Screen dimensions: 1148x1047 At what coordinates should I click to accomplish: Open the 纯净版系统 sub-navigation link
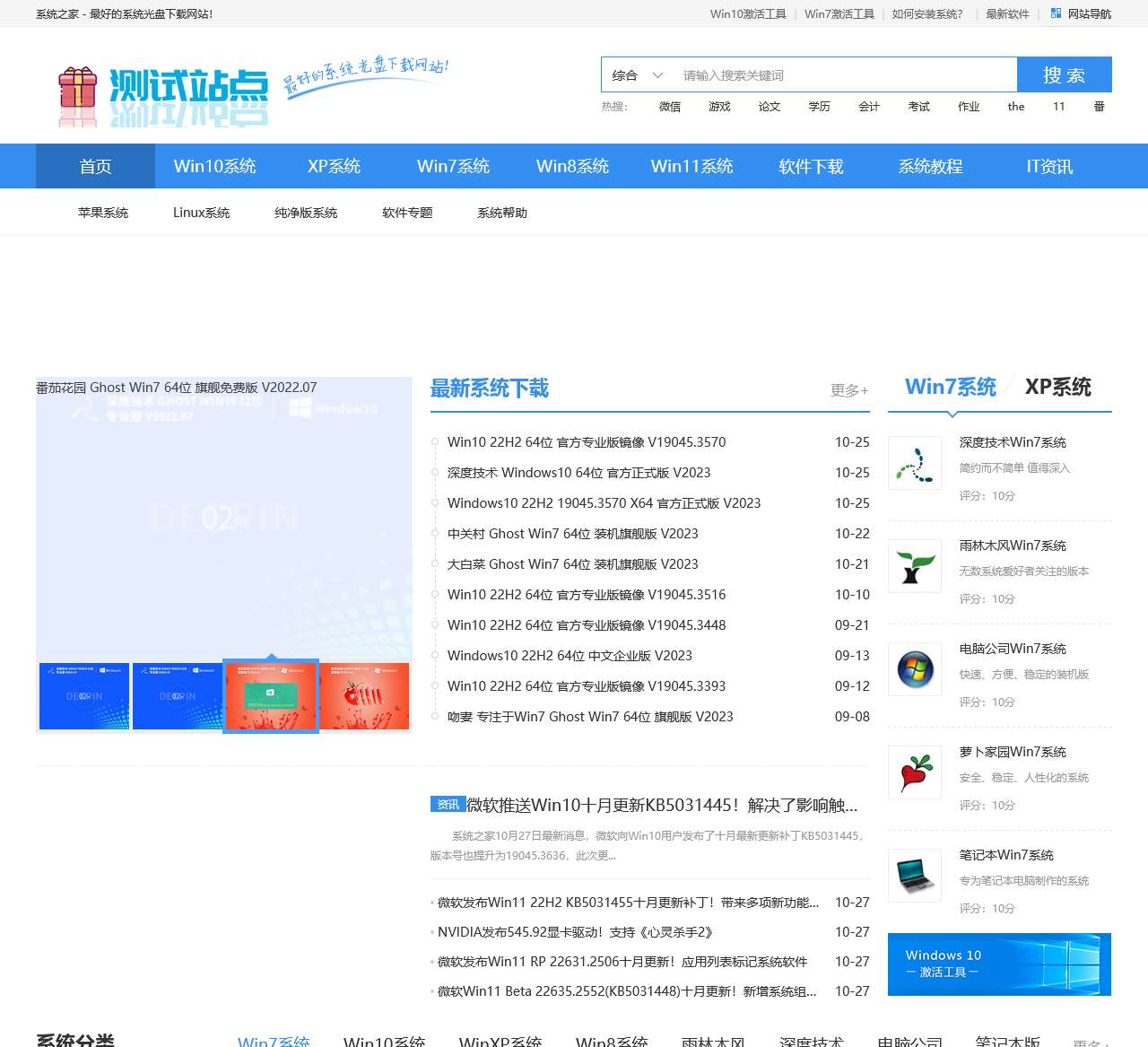coord(306,213)
